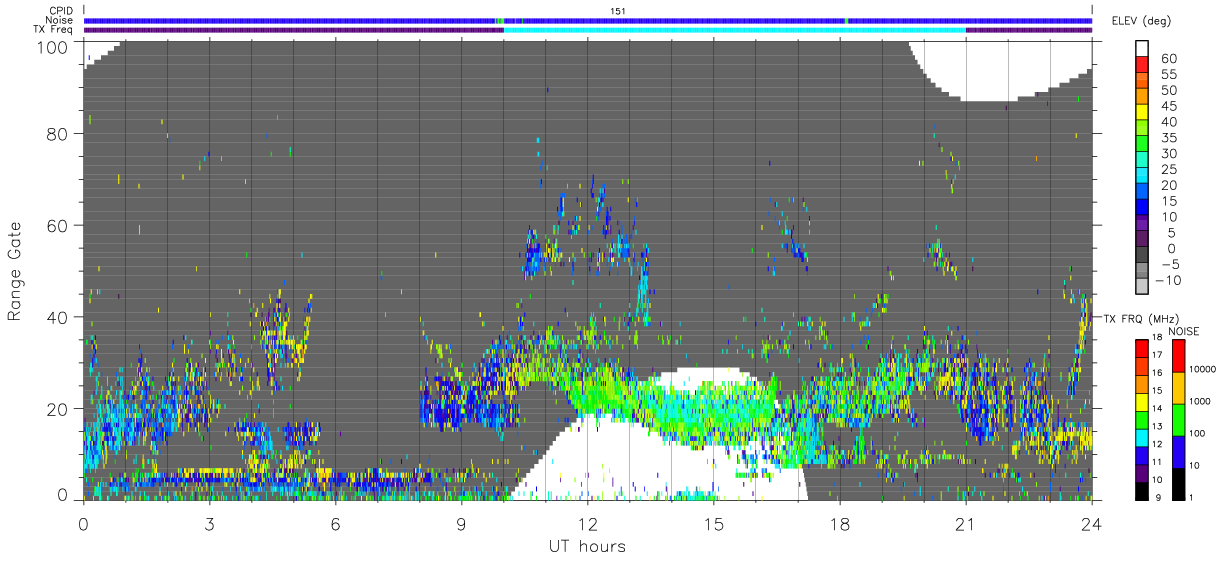Click the 16 label on TX FRQ legend

pyautogui.click(x=1156, y=373)
